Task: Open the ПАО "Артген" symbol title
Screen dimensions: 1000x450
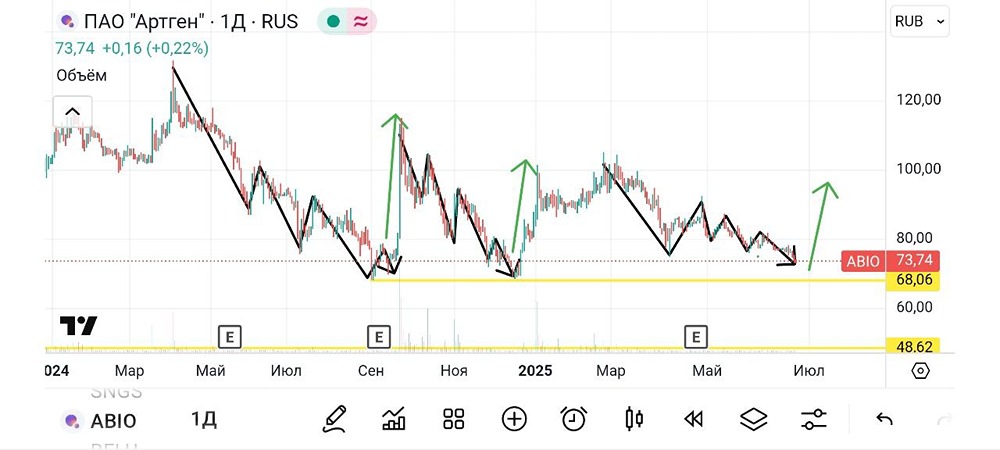Action: [143, 22]
